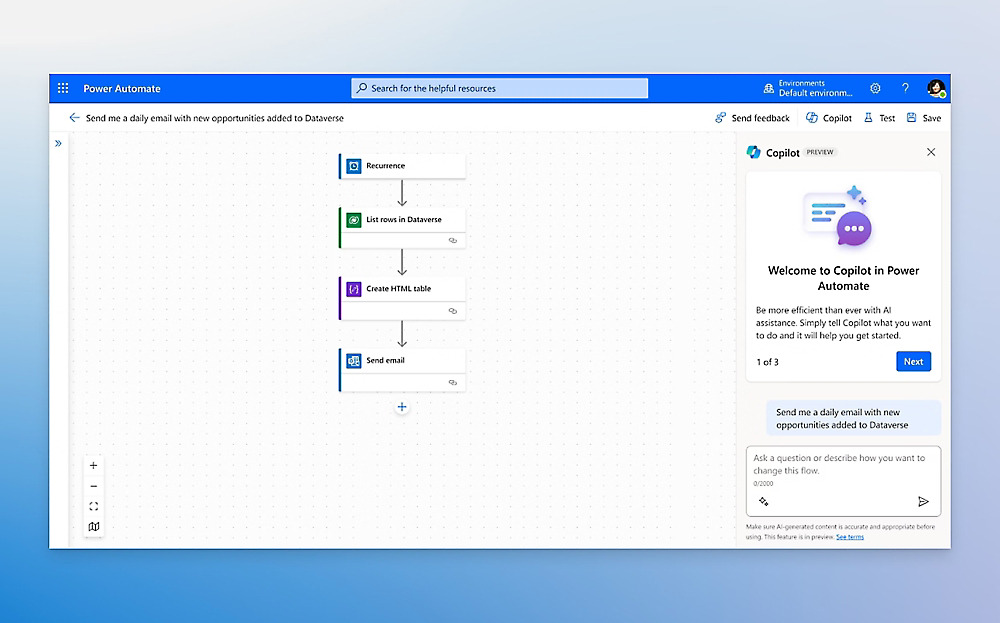Submit prompt with the send arrow icon
The width and height of the screenshot is (1000, 623).
pos(923,501)
